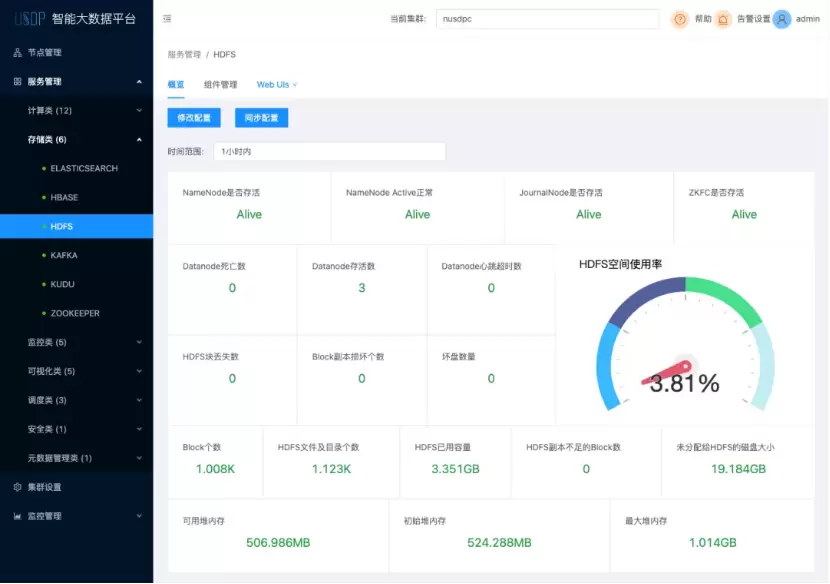
Task: Select the overview tab
Action: click(x=176, y=85)
